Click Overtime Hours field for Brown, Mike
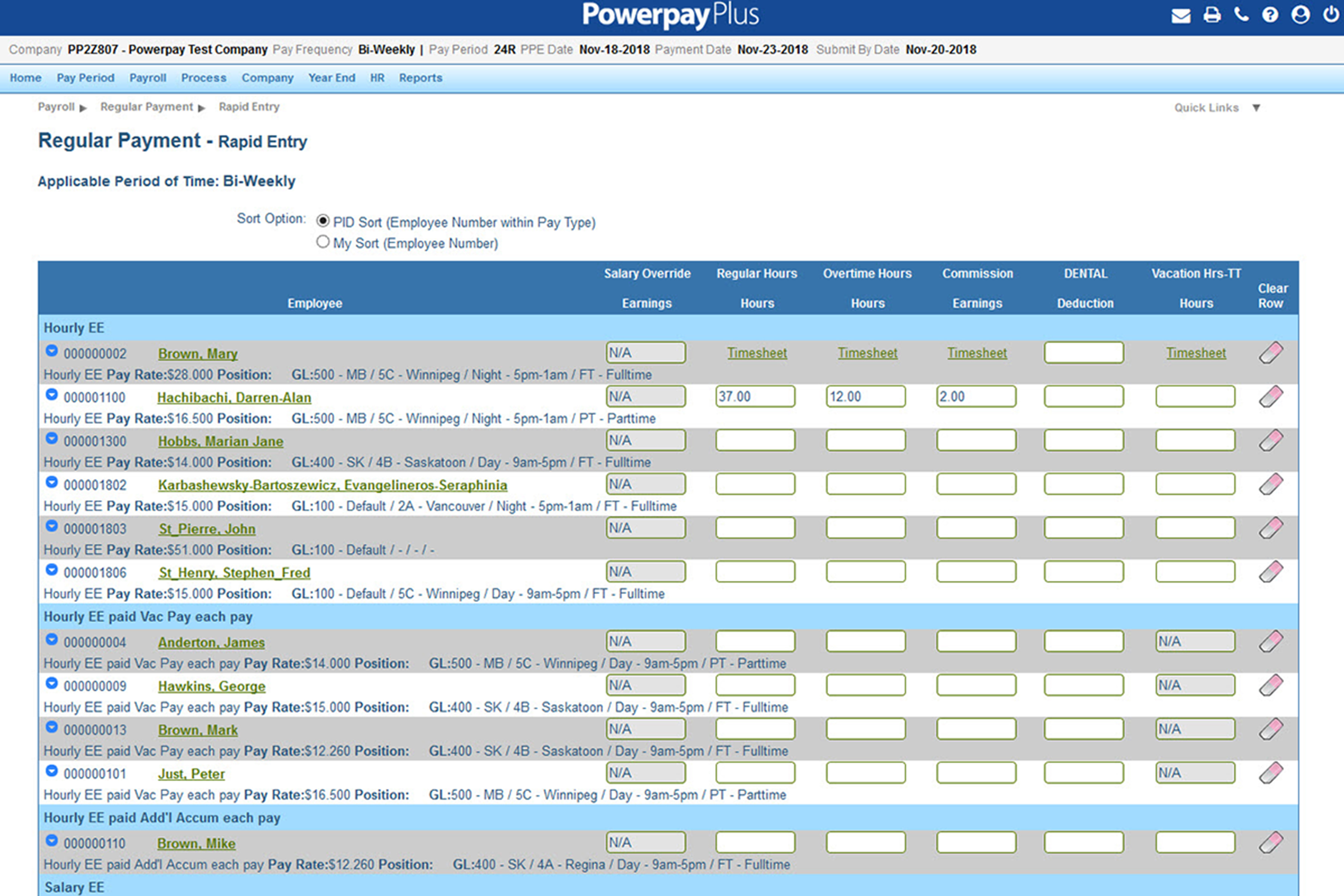1344x896 pixels. (x=866, y=842)
